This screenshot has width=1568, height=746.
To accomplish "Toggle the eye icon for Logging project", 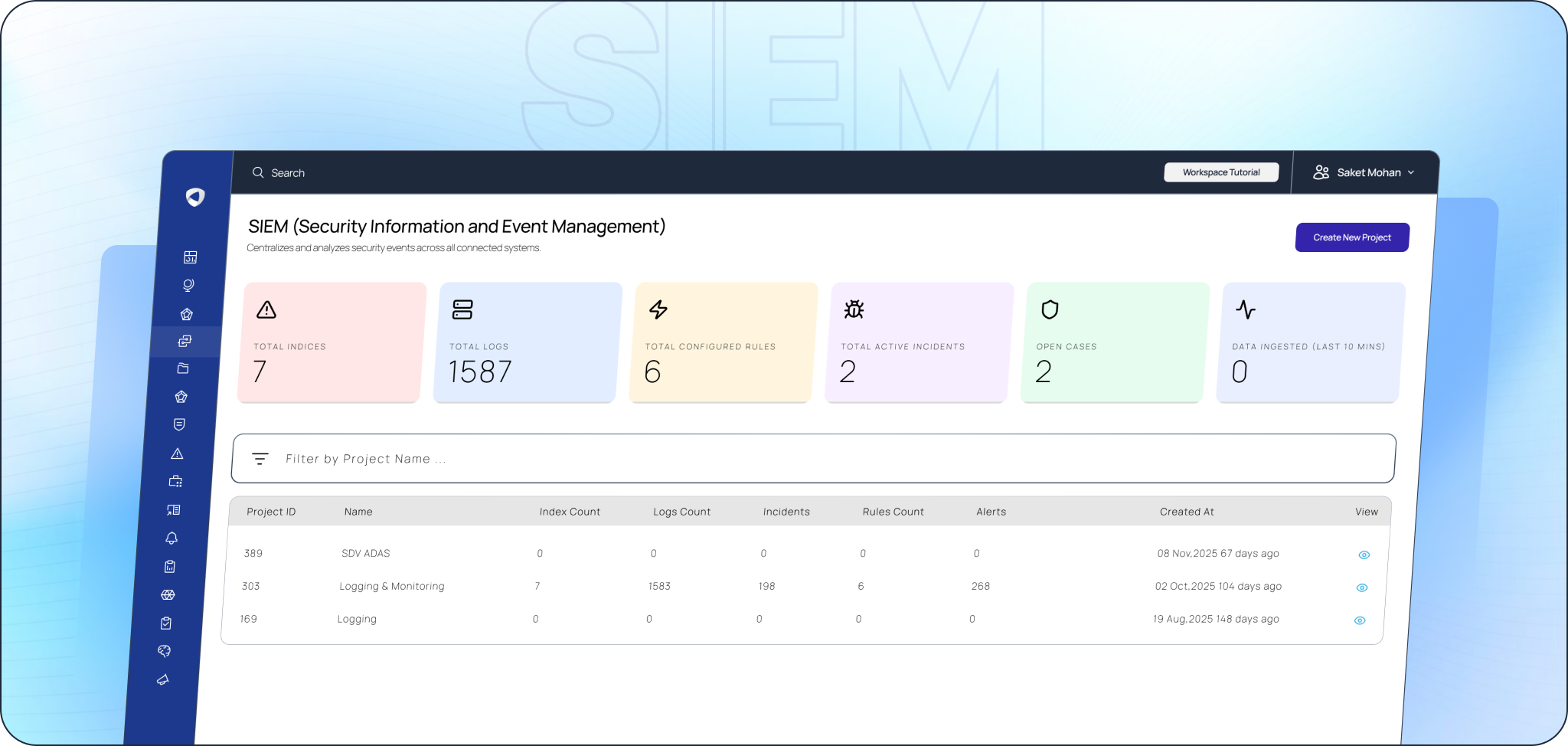I will tap(1360, 620).
